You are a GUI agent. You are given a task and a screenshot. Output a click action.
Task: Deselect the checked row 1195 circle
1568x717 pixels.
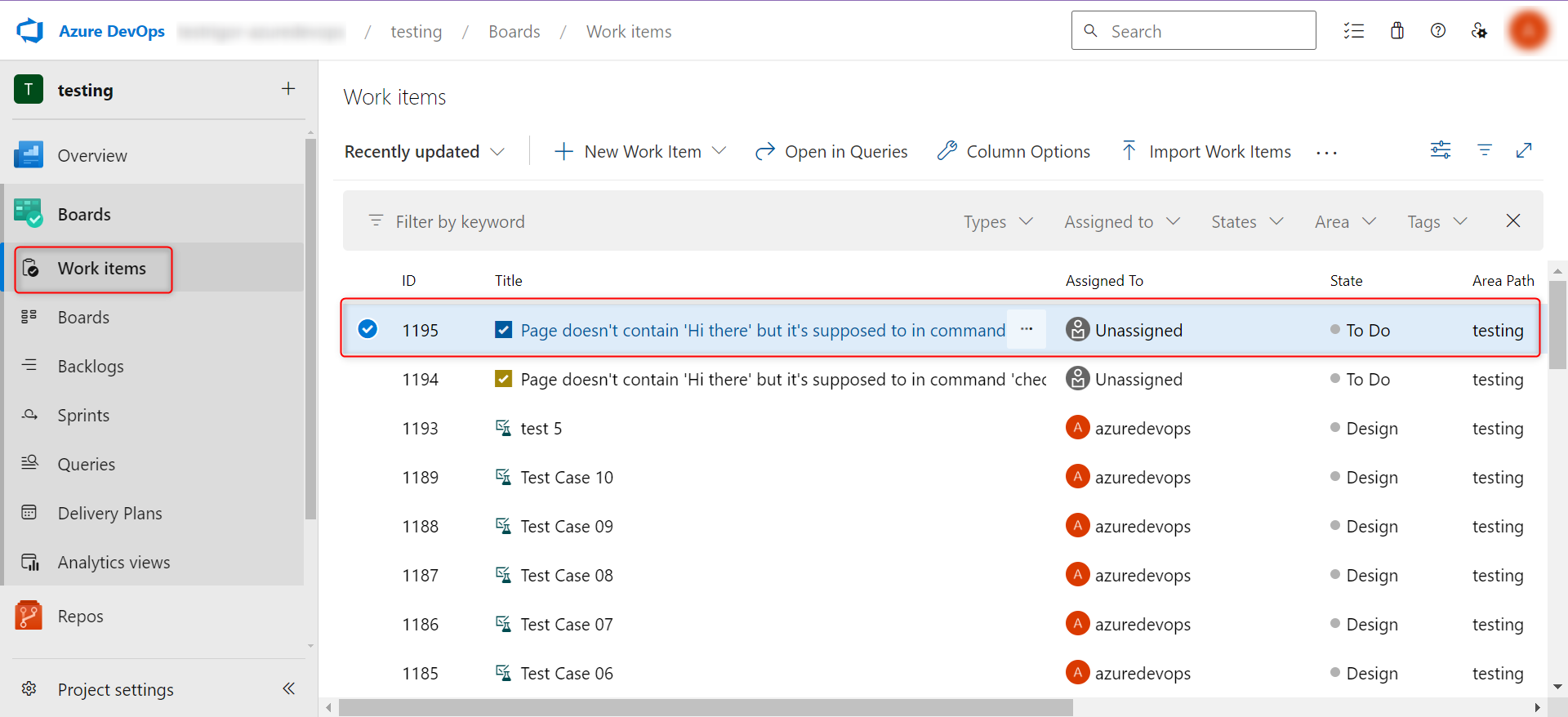coord(367,329)
